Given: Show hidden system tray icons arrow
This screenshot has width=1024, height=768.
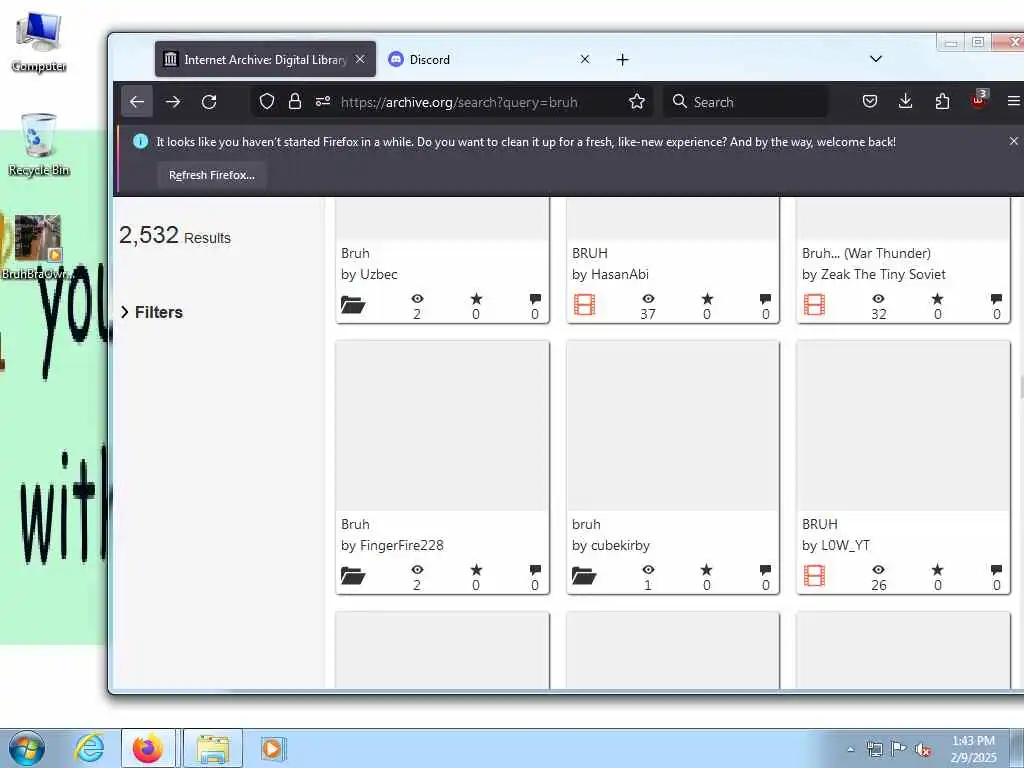Looking at the screenshot, I should 850,749.
